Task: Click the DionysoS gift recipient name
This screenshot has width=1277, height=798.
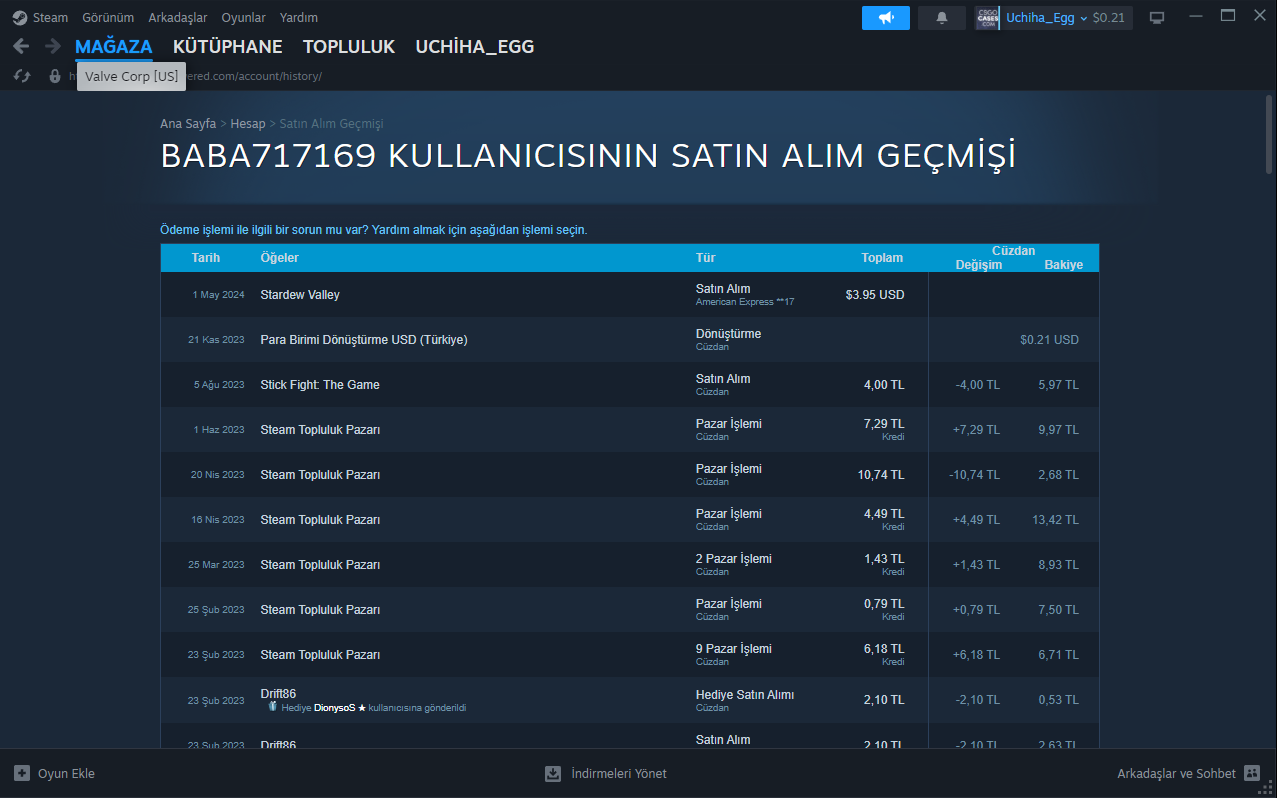Action: (x=340, y=707)
